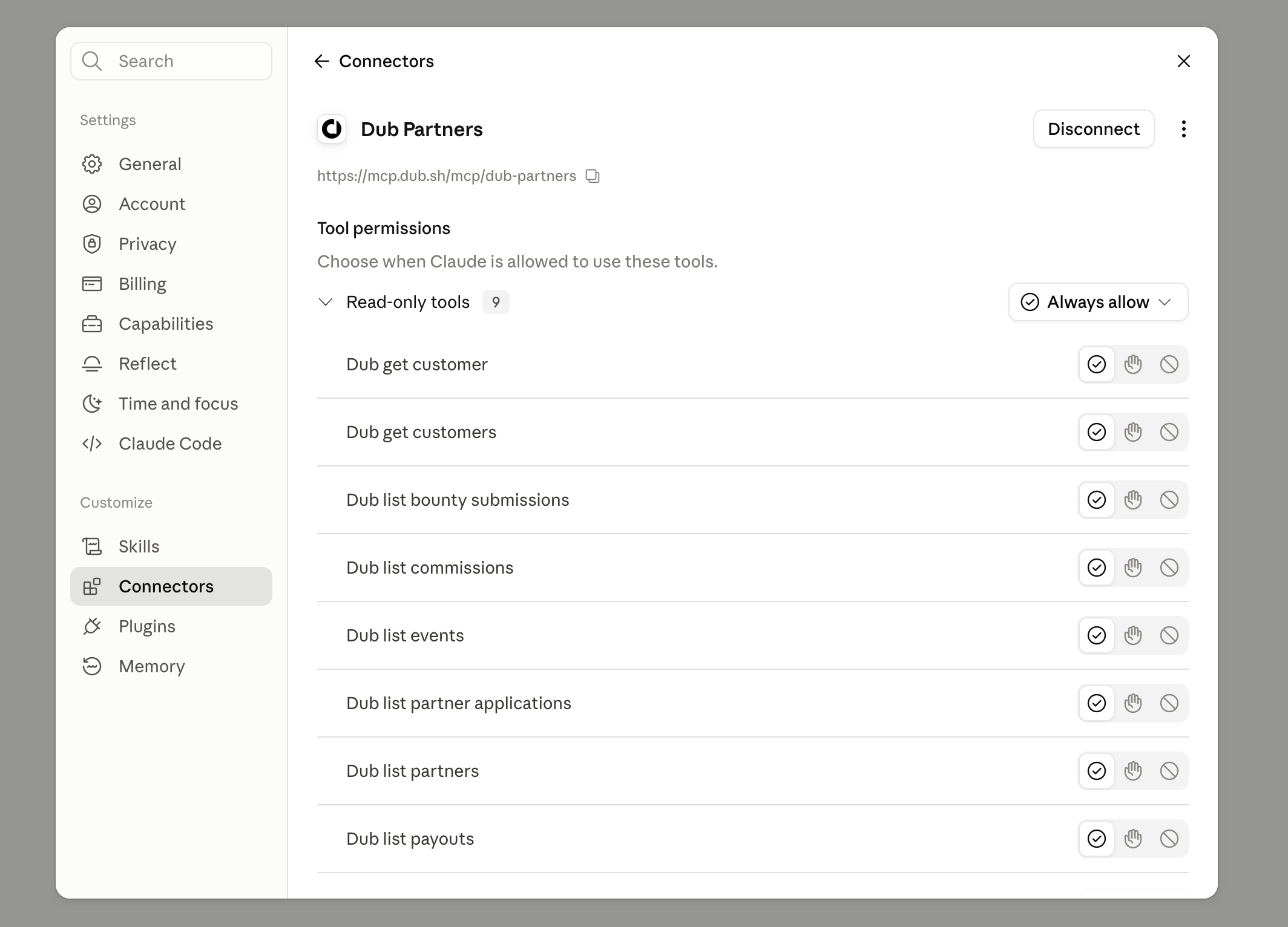Image resolution: width=1288 pixels, height=927 pixels.
Task: Block the Dub list events tool
Action: tap(1169, 635)
